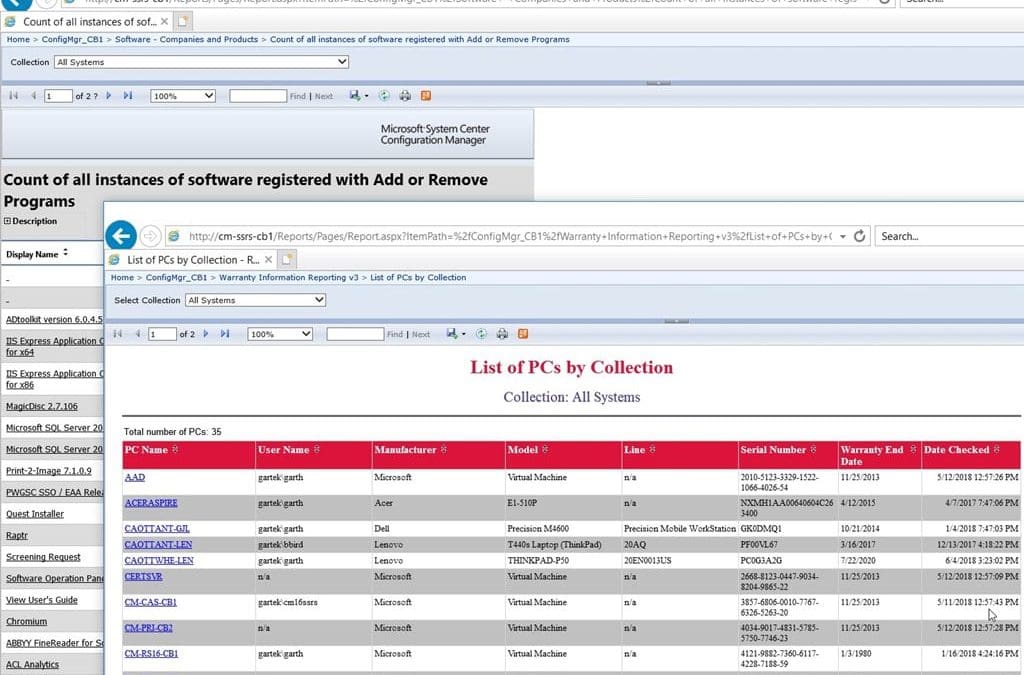This screenshot has height=675, width=1024.
Task: Go to next page in List of PCs toolbar
Action: [x=206, y=334]
